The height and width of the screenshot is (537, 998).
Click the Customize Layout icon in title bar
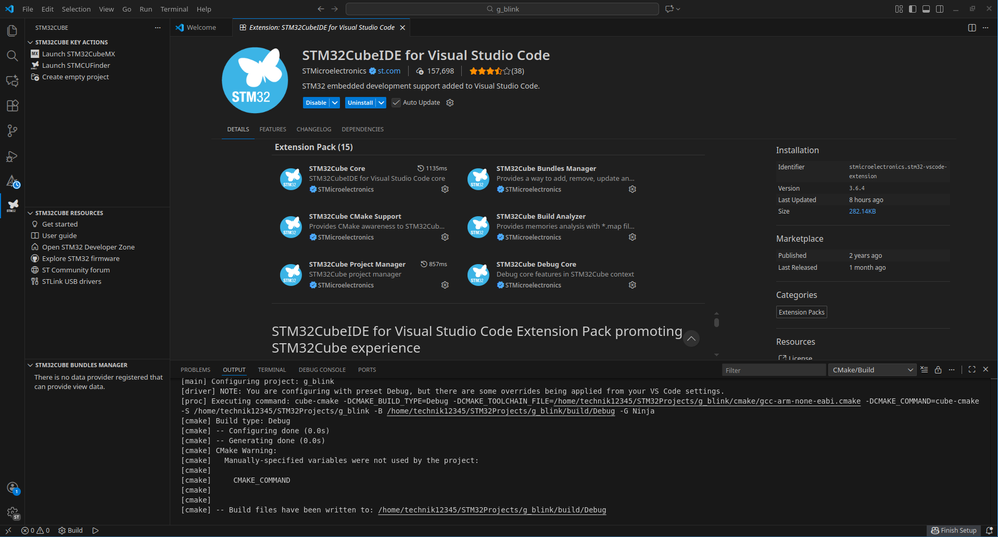point(899,9)
